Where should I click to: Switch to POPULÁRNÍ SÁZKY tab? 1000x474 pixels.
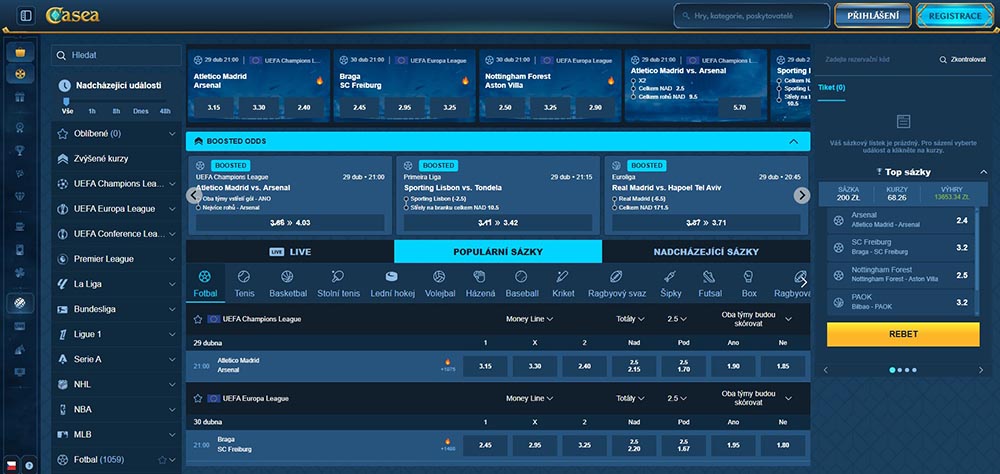(498, 251)
